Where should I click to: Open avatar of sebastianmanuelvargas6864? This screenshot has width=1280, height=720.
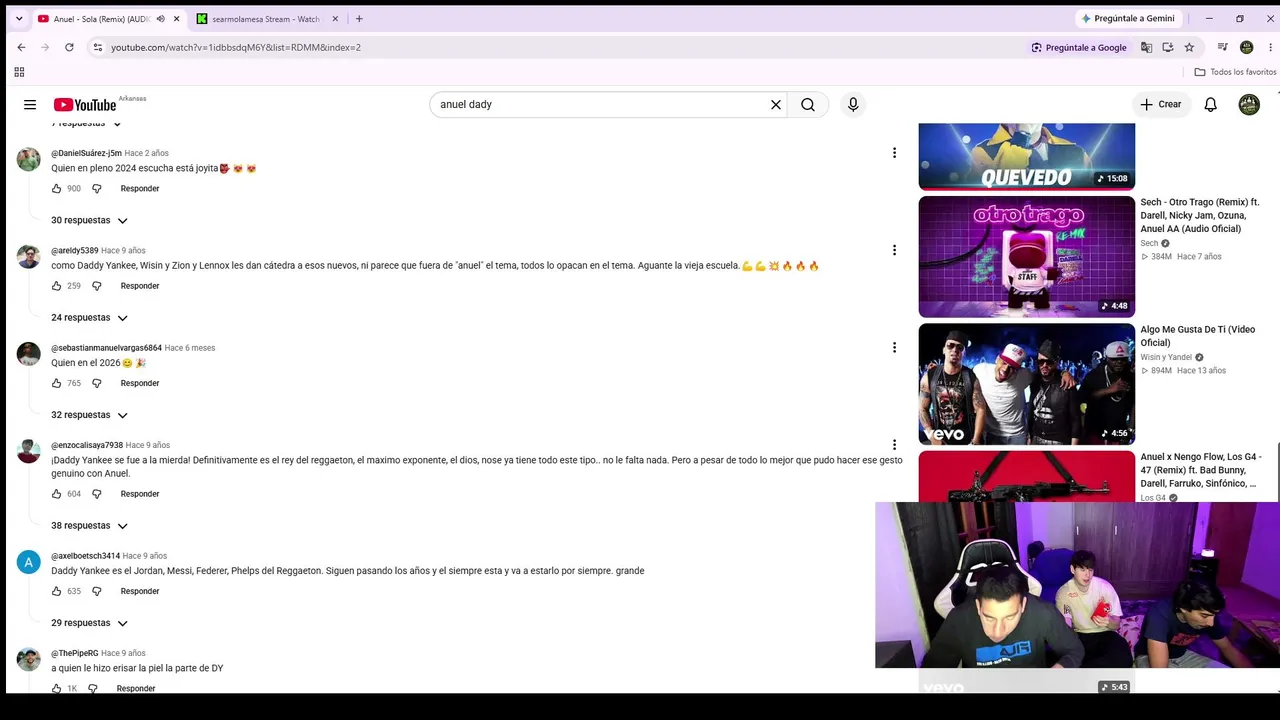pos(28,354)
